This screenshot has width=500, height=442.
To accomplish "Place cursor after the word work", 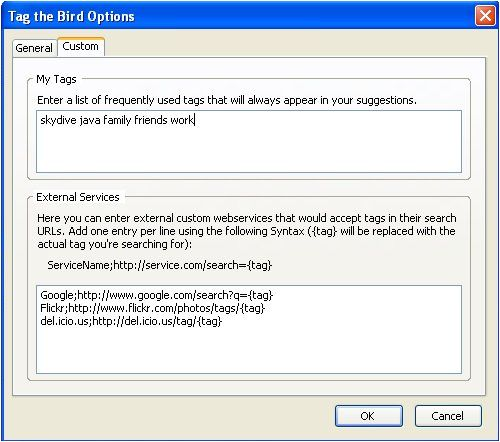I will 194,120.
